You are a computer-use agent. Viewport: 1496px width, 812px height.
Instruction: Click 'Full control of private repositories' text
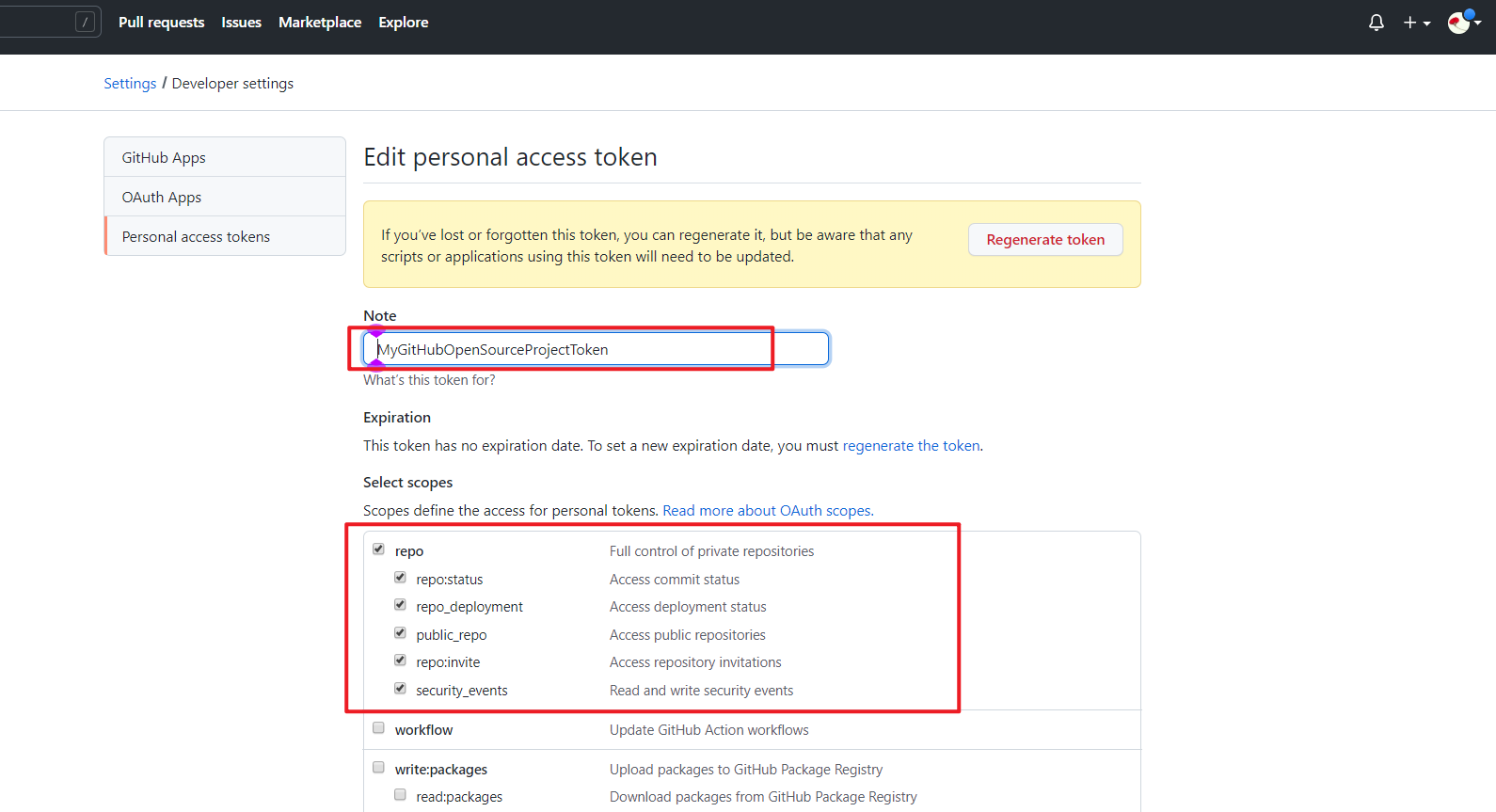711,551
